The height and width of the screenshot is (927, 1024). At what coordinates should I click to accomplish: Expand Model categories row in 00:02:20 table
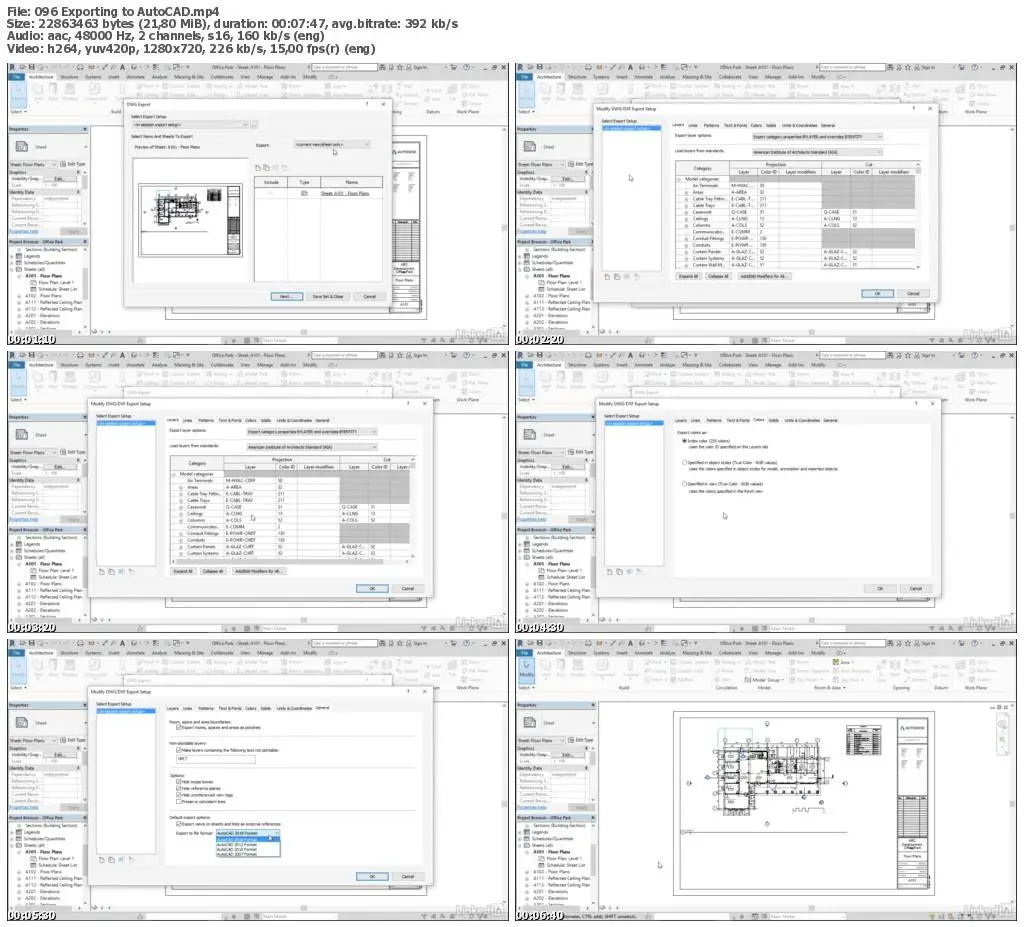coord(679,179)
